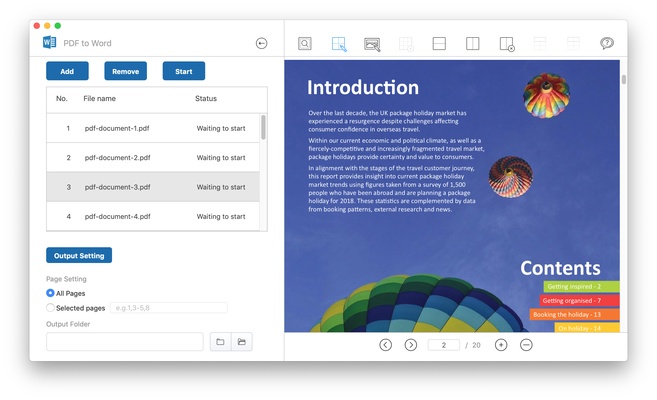The width and height of the screenshot is (657, 400).
Task: Select the All Pages radio button
Action: point(50,293)
